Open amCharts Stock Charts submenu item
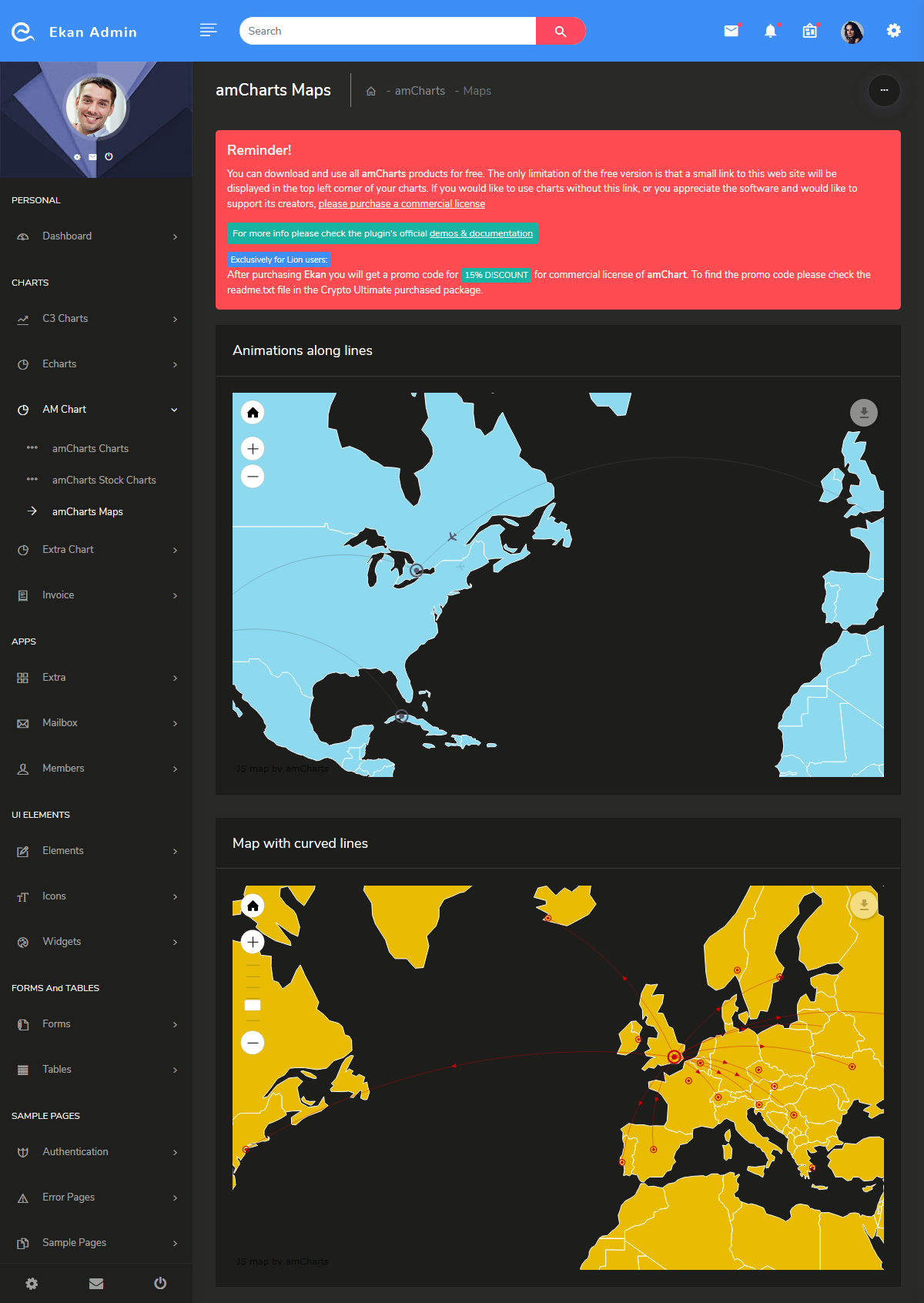Image resolution: width=924 pixels, height=1303 pixels. 104,480
